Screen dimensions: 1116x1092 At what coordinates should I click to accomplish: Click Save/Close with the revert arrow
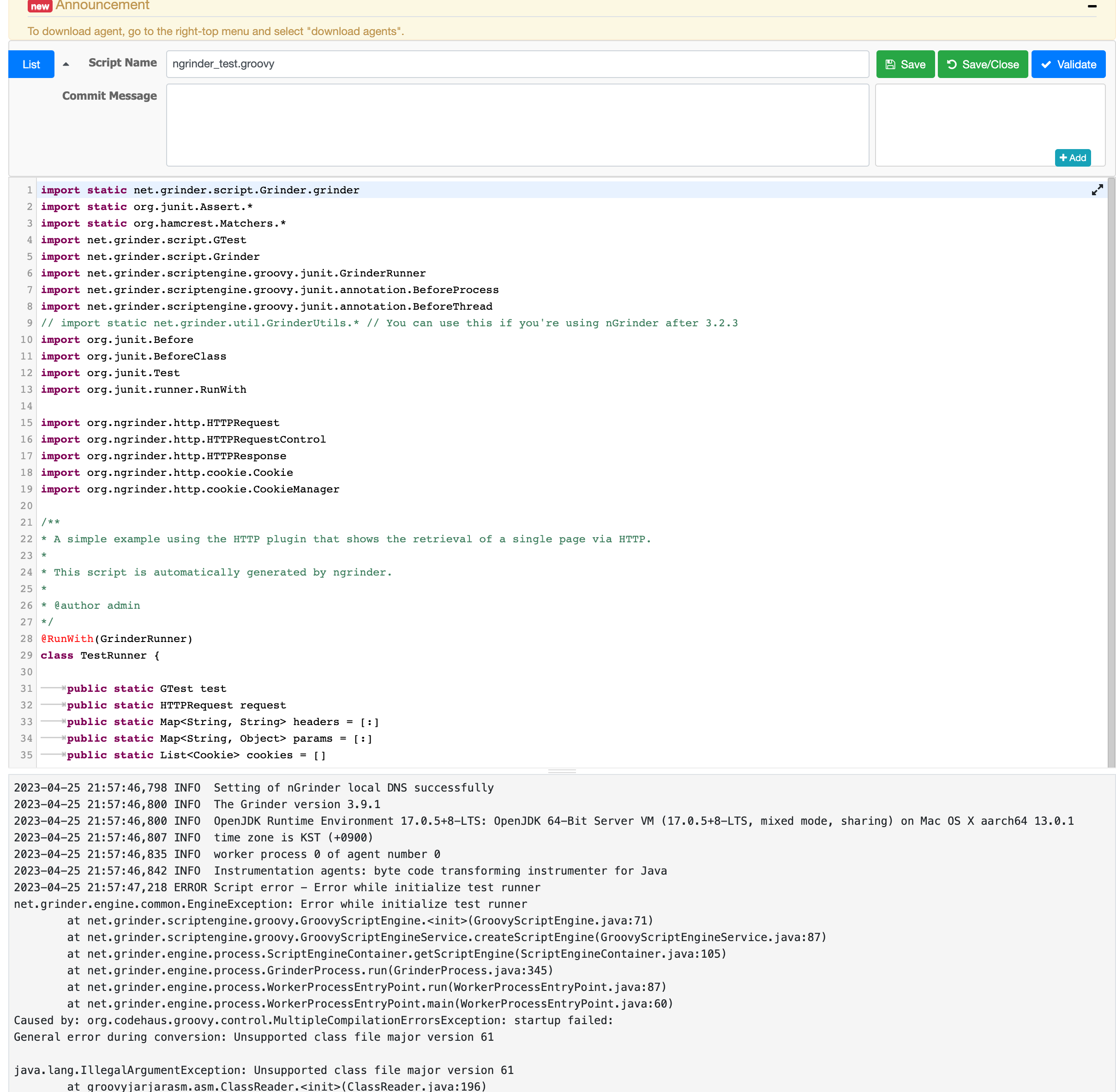tap(982, 64)
